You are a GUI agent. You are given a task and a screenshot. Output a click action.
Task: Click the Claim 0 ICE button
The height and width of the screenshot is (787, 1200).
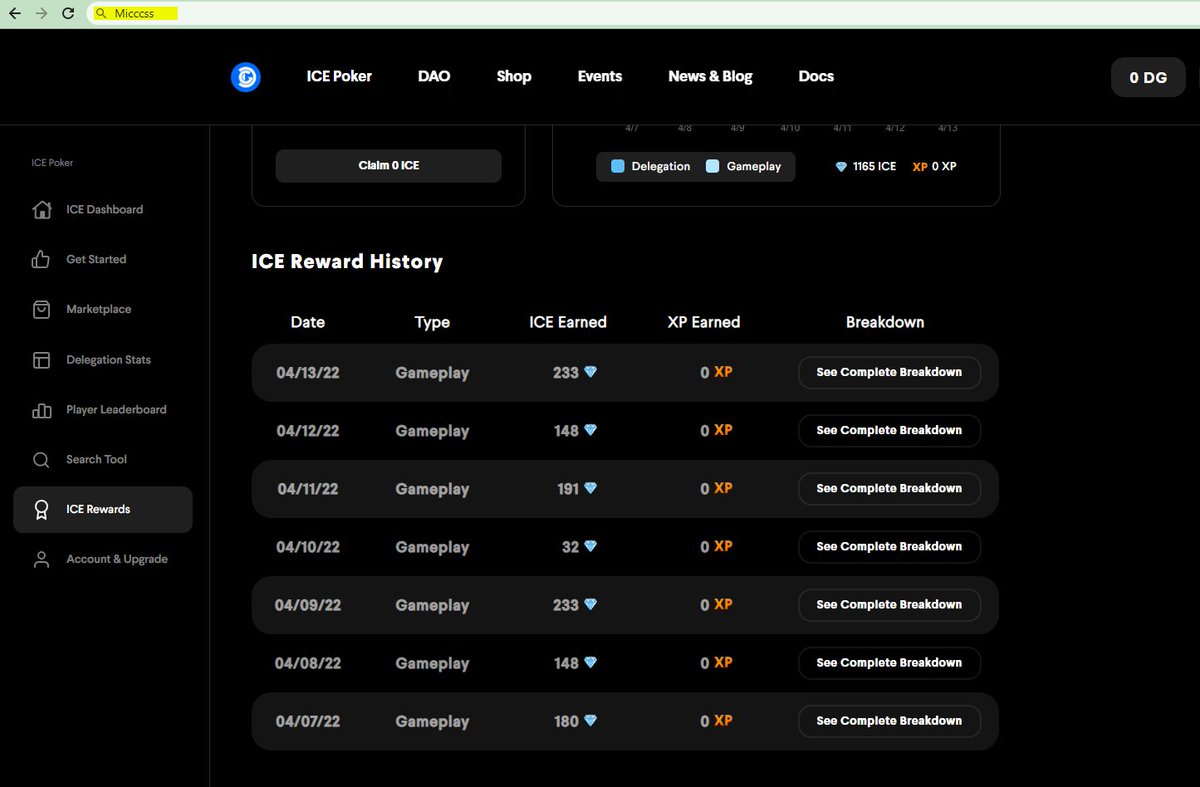(388, 166)
